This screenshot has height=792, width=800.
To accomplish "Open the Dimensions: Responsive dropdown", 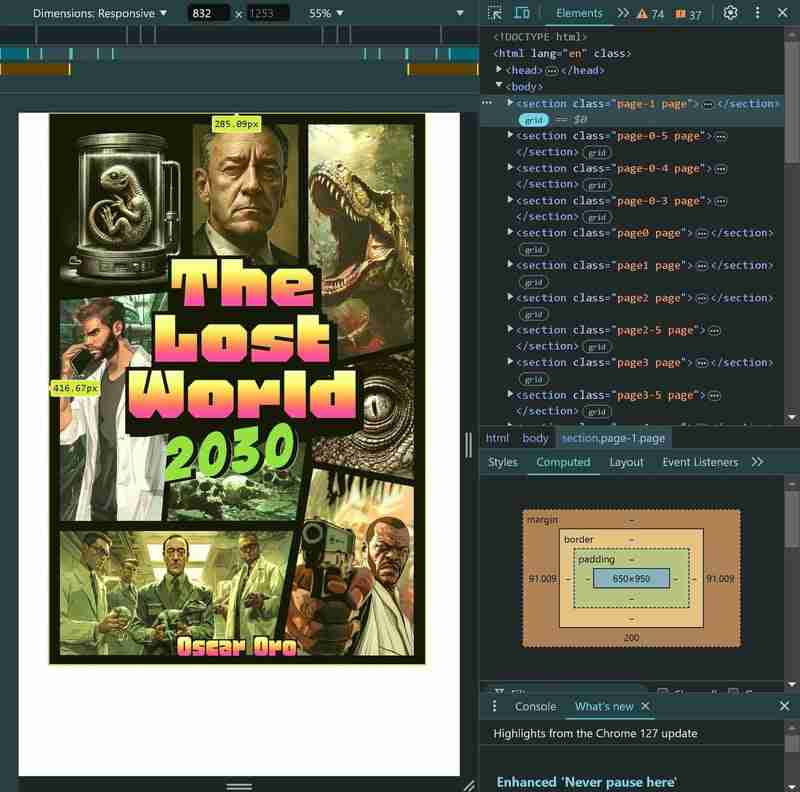I will (99, 13).
